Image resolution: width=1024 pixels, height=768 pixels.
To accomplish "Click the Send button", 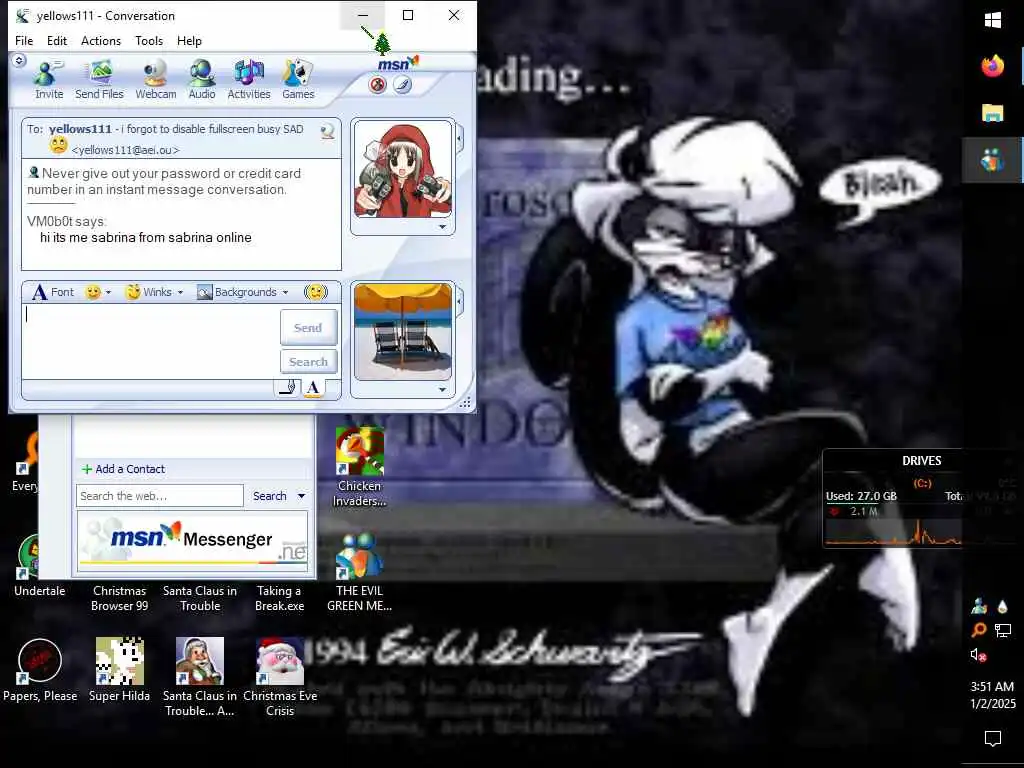I will 308,327.
